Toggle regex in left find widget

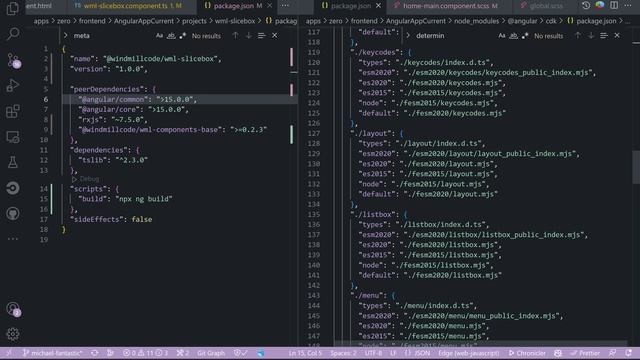pyautogui.click(x=182, y=36)
